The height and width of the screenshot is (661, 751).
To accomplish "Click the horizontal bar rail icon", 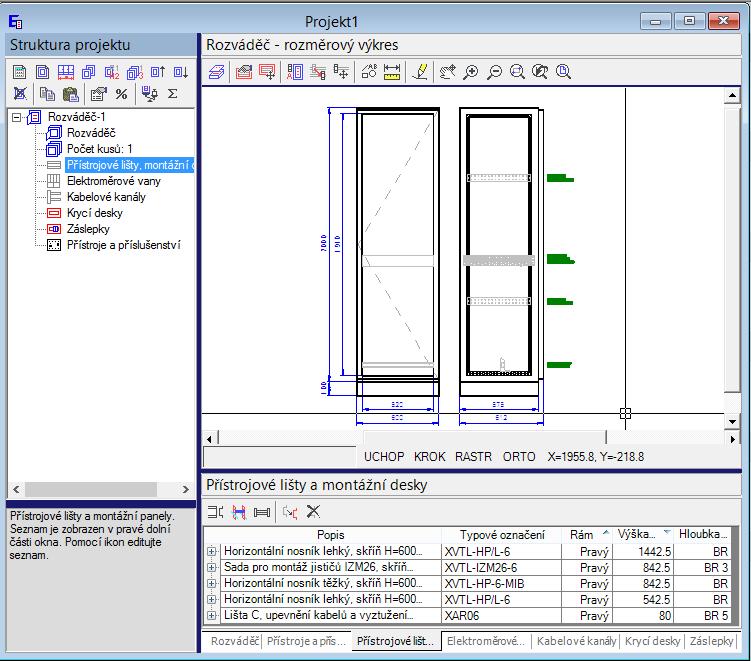I will [262, 512].
